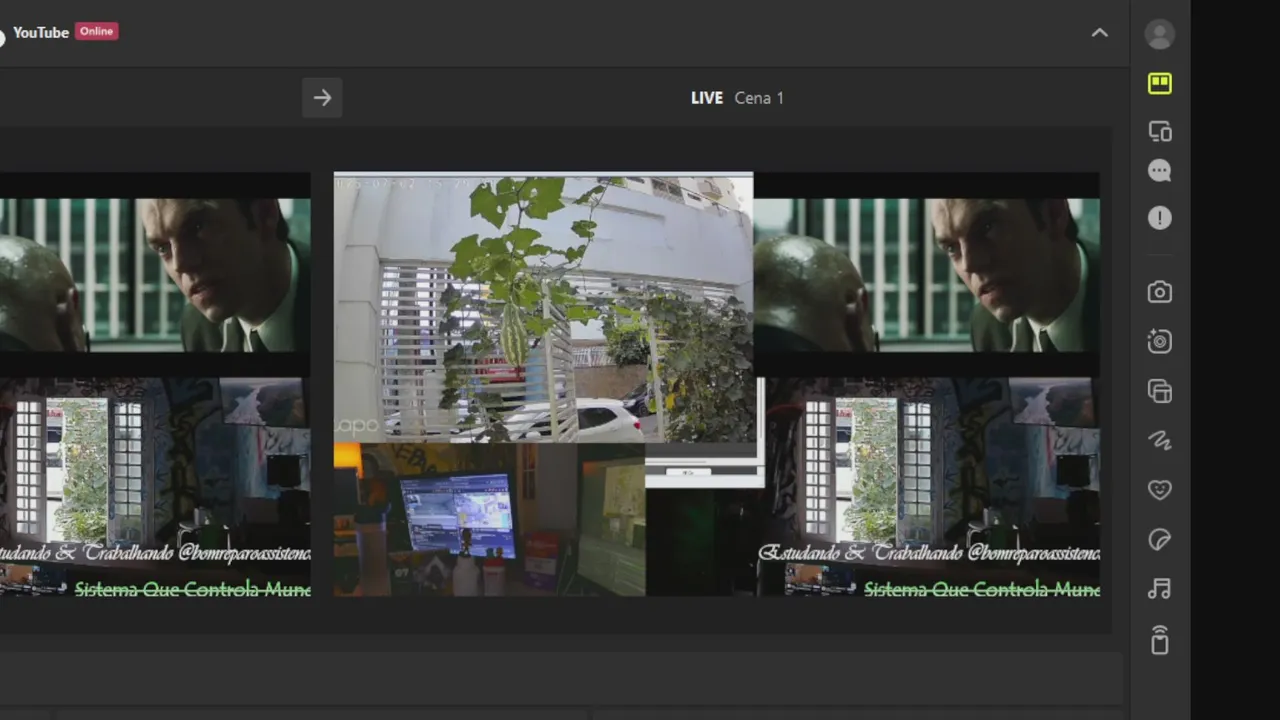Select the highlighted layout editor icon
Screen dimensions: 1280x720
[x=1159, y=83]
